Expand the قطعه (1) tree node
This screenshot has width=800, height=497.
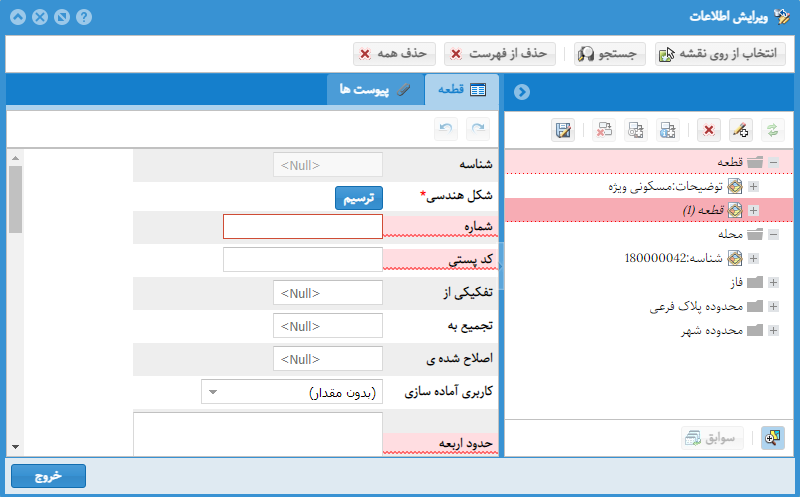[753, 210]
